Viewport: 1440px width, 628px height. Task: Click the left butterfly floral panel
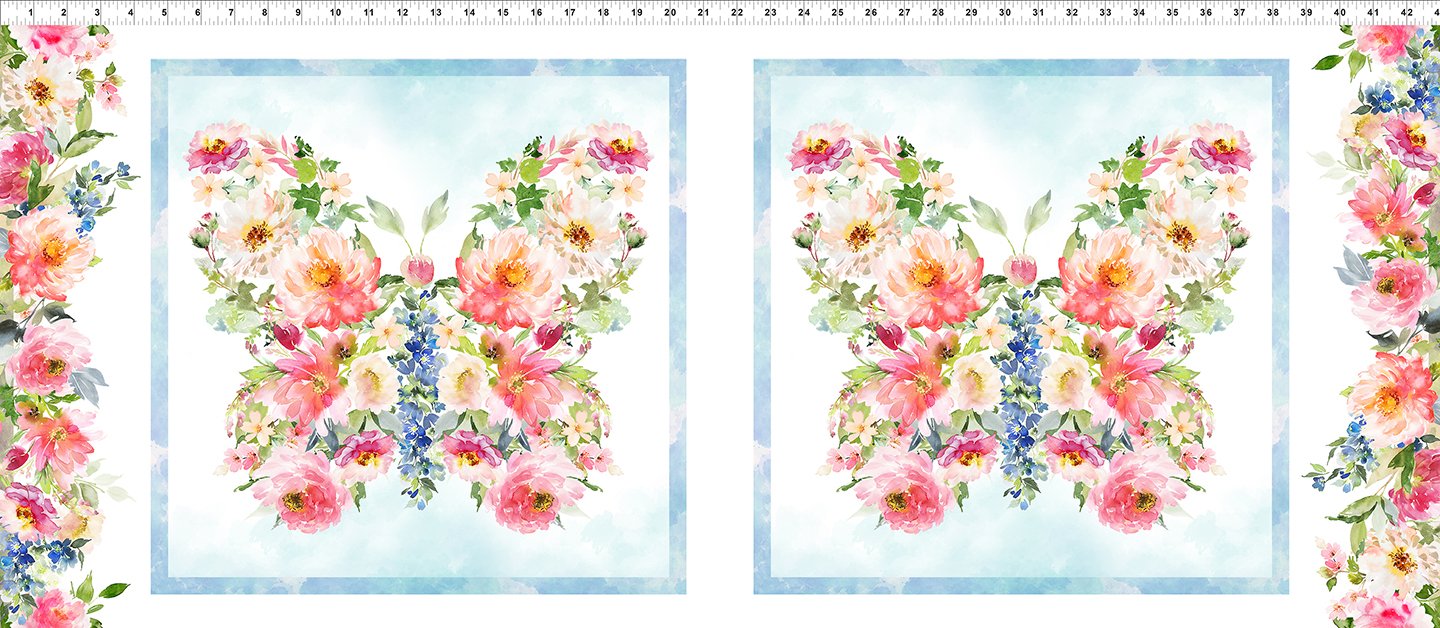(418, 327)
